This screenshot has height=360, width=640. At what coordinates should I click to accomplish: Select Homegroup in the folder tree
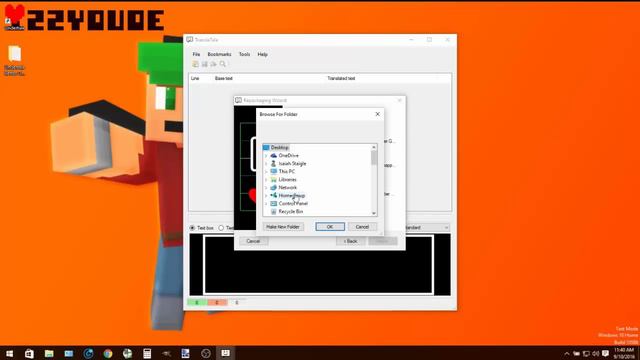click(x=291, y=196)
